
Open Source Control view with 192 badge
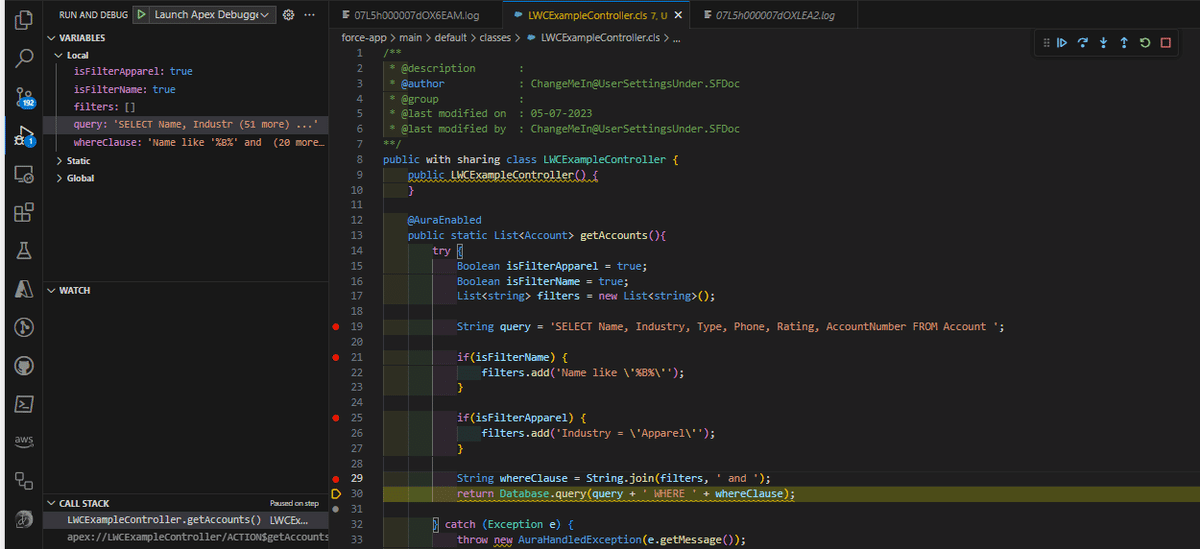(24, 97)
